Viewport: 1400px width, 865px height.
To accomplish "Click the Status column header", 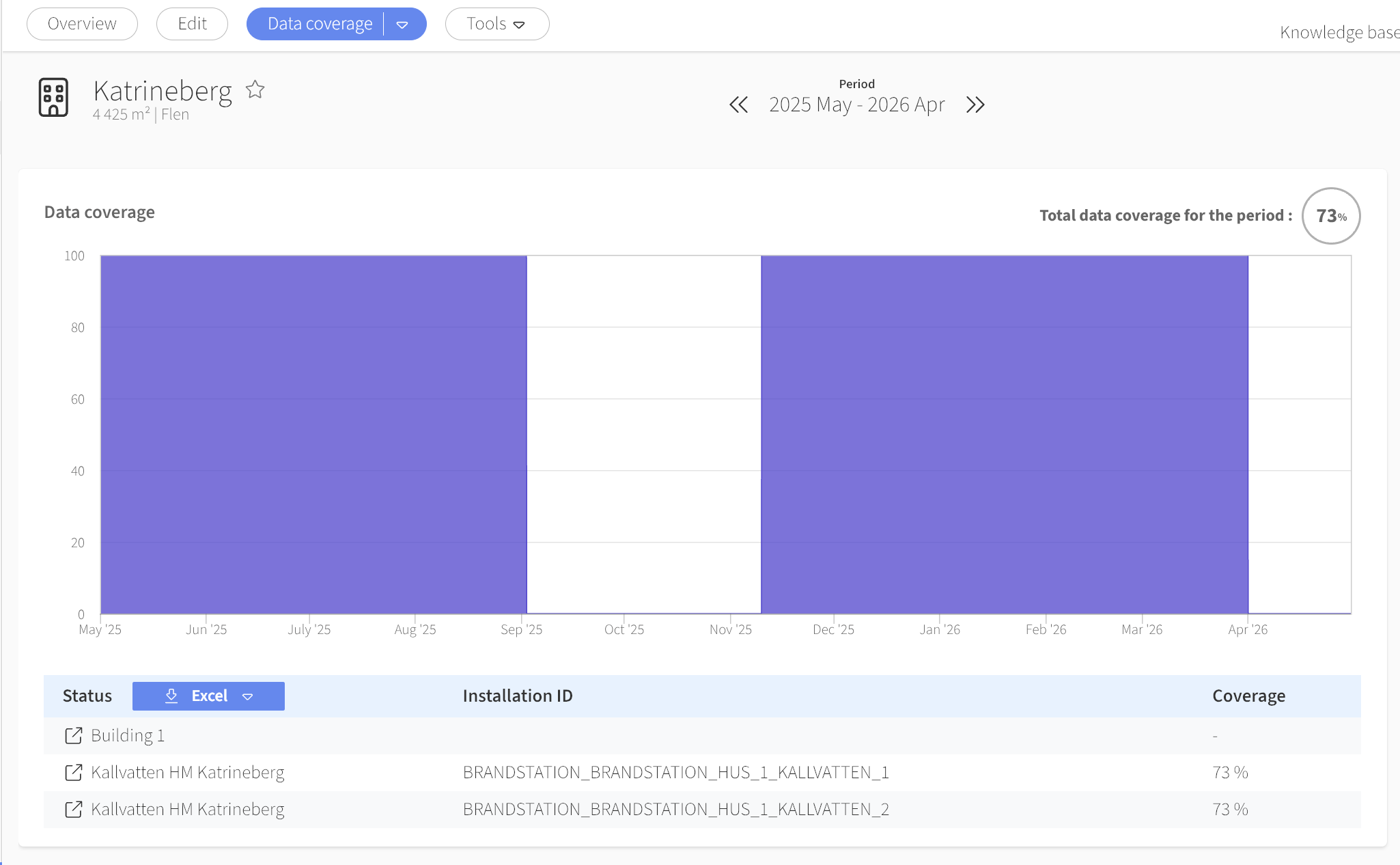I will (x=87, y=696).
